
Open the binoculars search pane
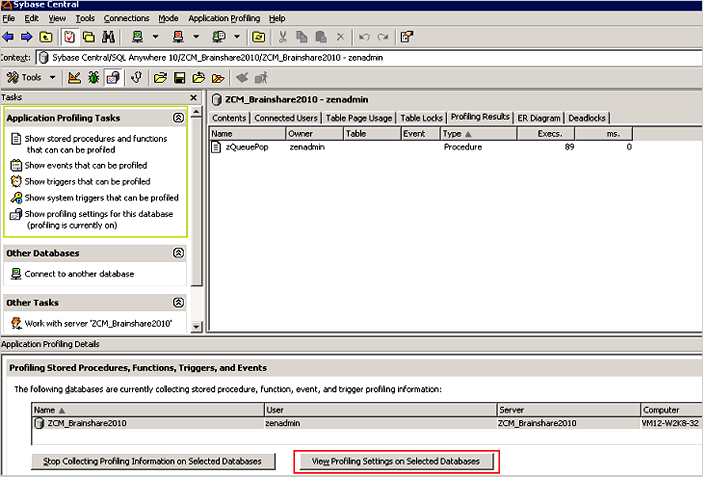coord(108,37)
